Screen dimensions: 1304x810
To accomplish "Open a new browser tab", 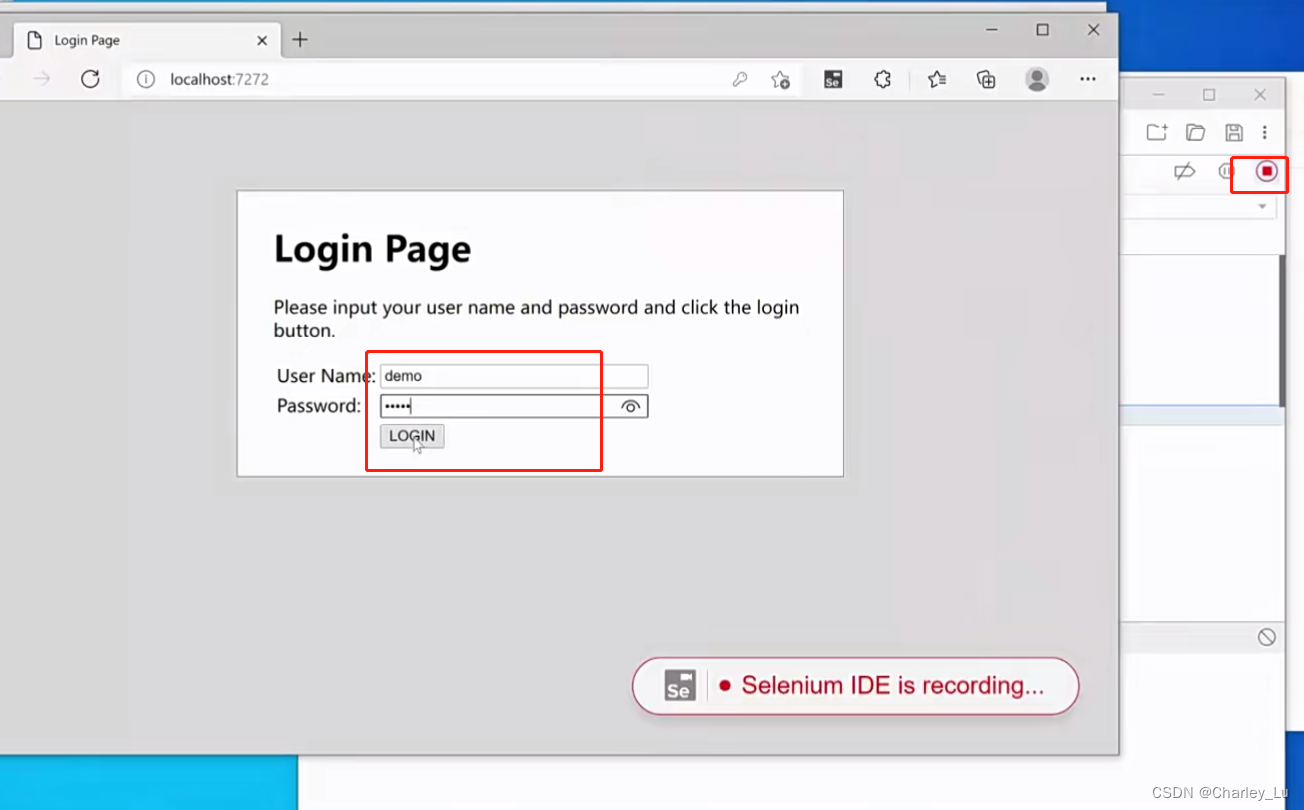I will tap(300, 40).
